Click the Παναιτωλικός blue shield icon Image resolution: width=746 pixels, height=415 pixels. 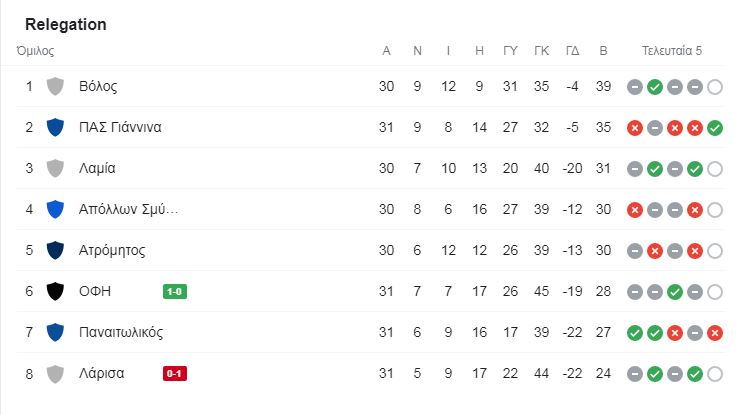[55, 332]
